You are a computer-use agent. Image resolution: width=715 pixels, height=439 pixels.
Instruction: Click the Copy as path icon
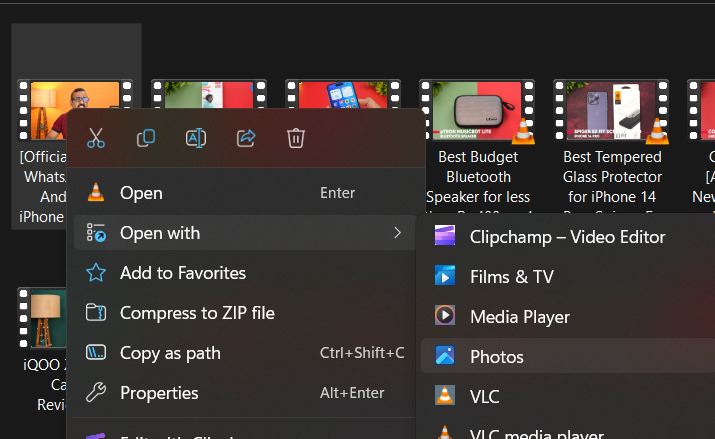click(x=96, y=352)
